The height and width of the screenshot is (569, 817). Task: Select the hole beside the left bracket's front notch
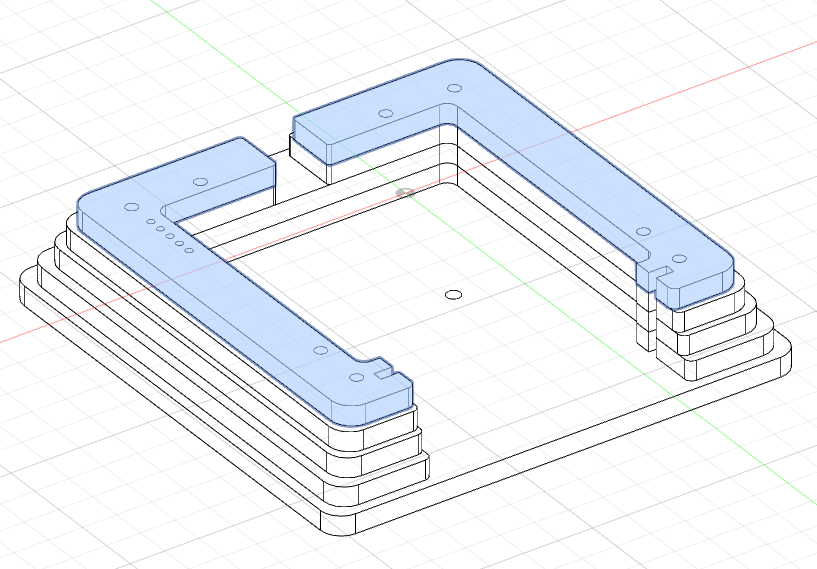coord(355,378)
